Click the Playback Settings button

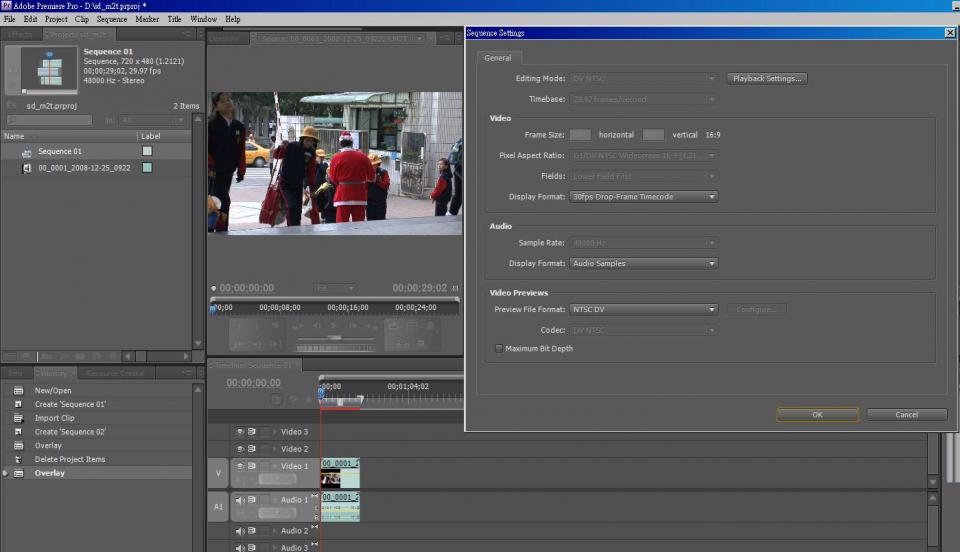[767, 78]
